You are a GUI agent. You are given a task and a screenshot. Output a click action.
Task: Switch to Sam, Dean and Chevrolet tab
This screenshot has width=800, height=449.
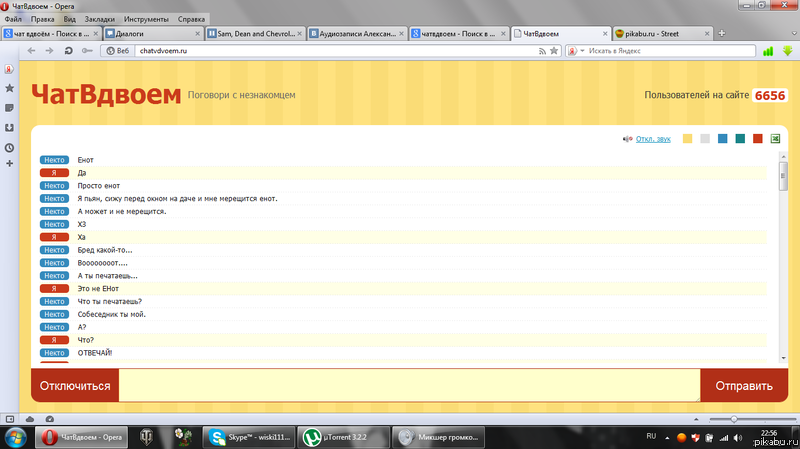tap(255, 34)
